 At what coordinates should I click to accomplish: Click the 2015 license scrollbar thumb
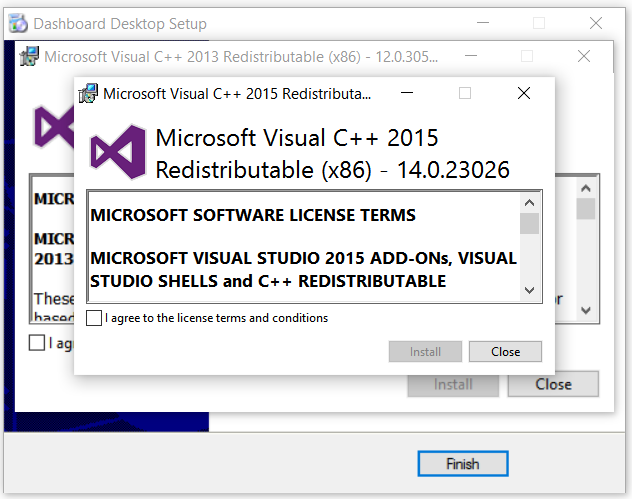click(x=529, y=224)
